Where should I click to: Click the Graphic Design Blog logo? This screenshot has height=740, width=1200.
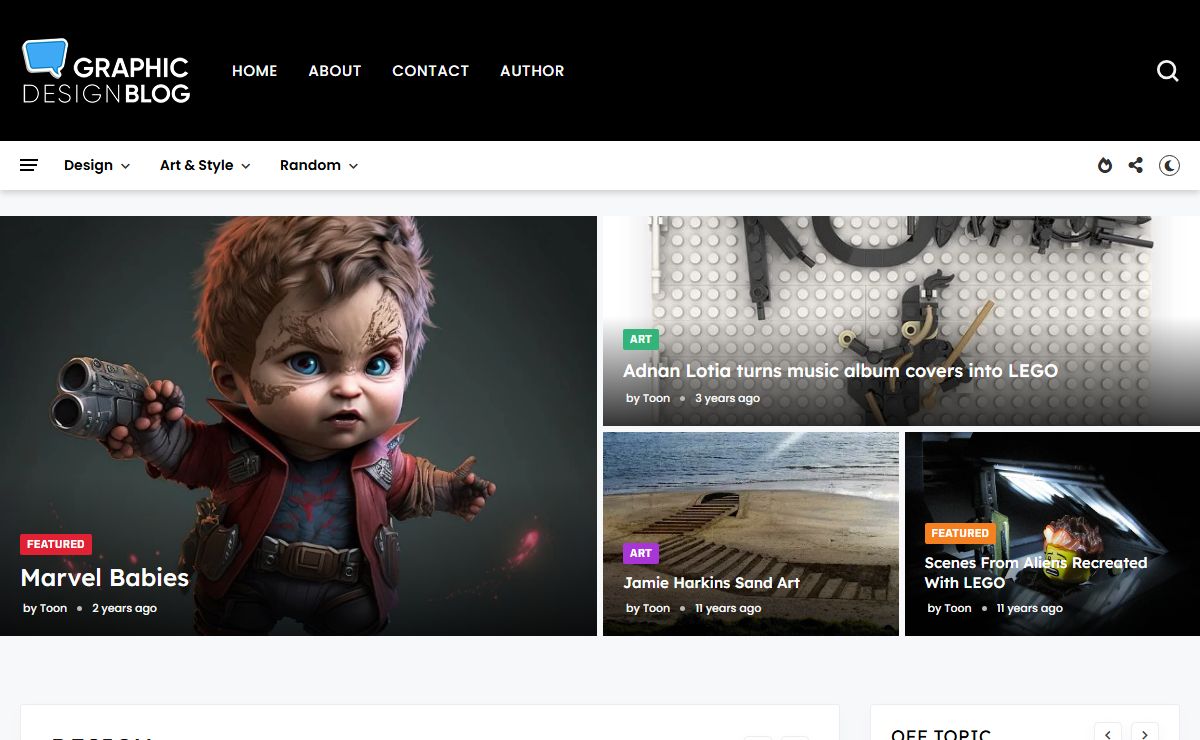click(x=106, y=71)
